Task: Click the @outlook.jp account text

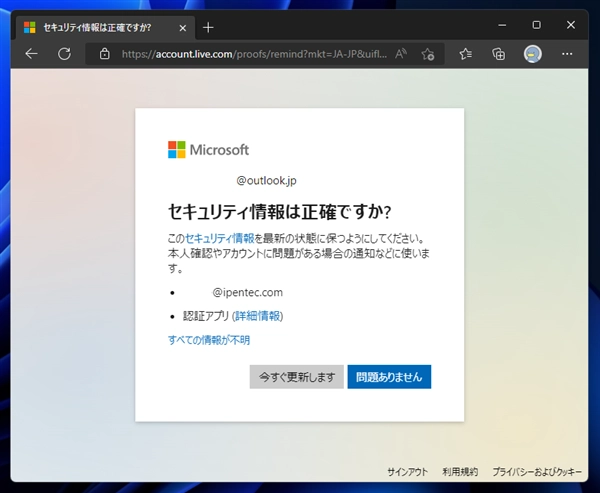Action: [x=266, y=180]
